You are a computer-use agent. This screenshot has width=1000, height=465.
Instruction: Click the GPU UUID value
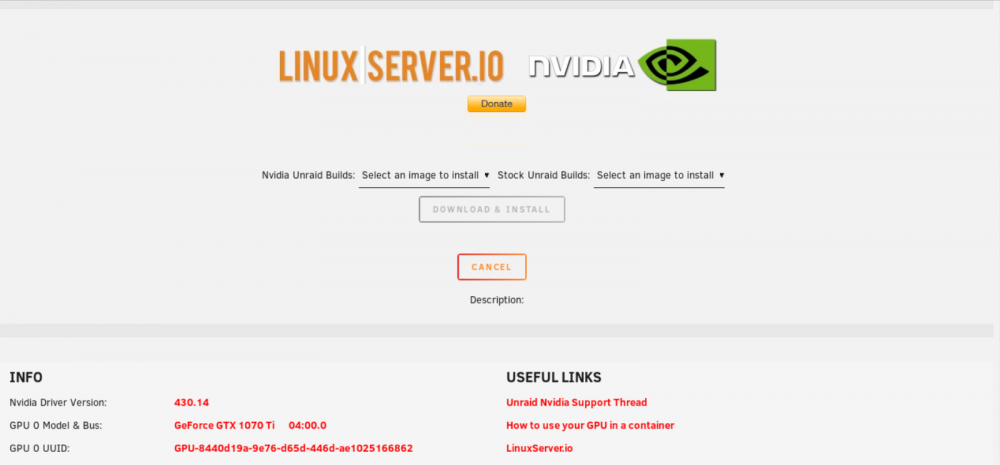(x=293, y=448)
